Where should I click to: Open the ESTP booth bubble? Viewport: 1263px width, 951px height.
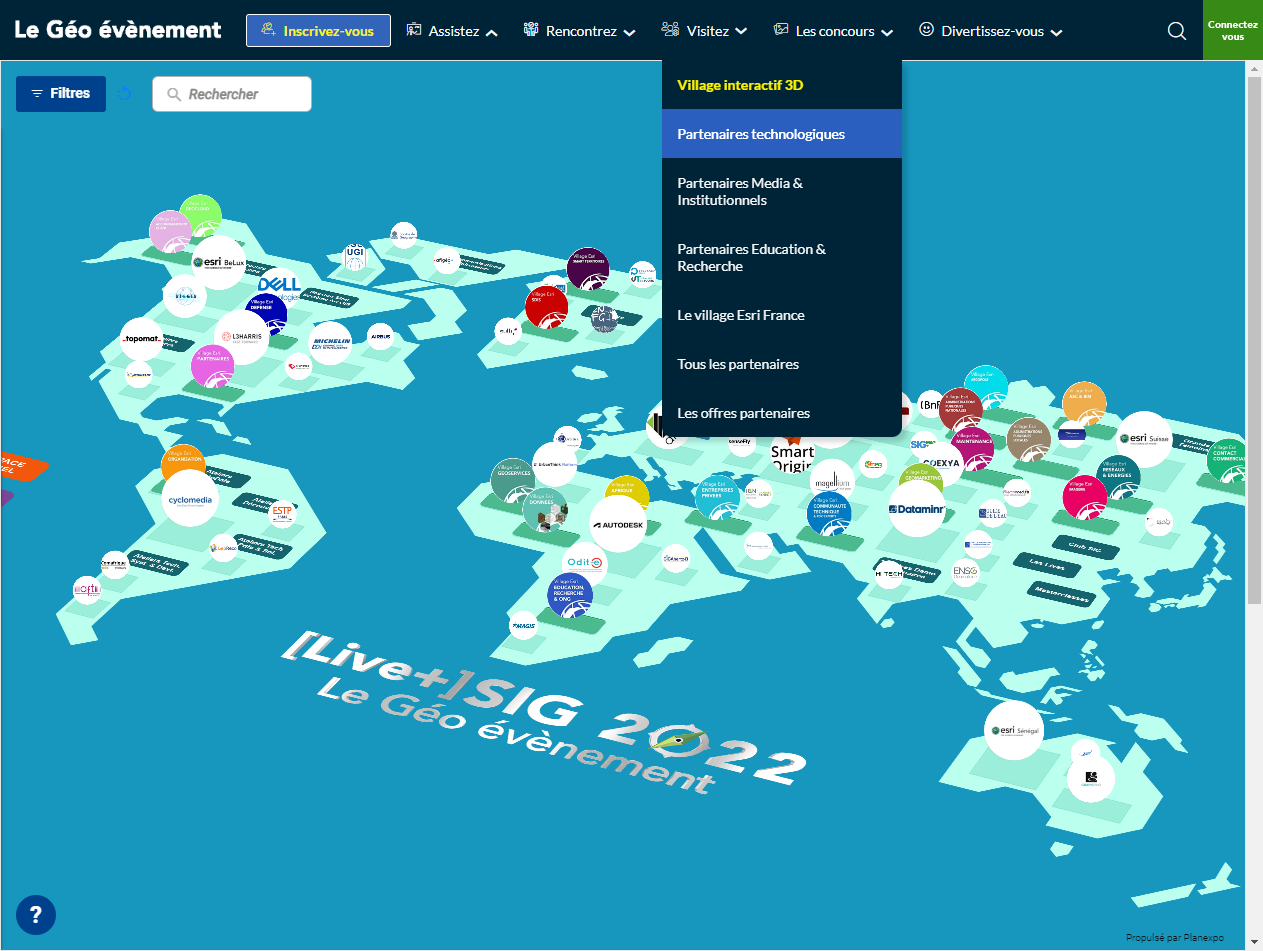coord(283,512)
